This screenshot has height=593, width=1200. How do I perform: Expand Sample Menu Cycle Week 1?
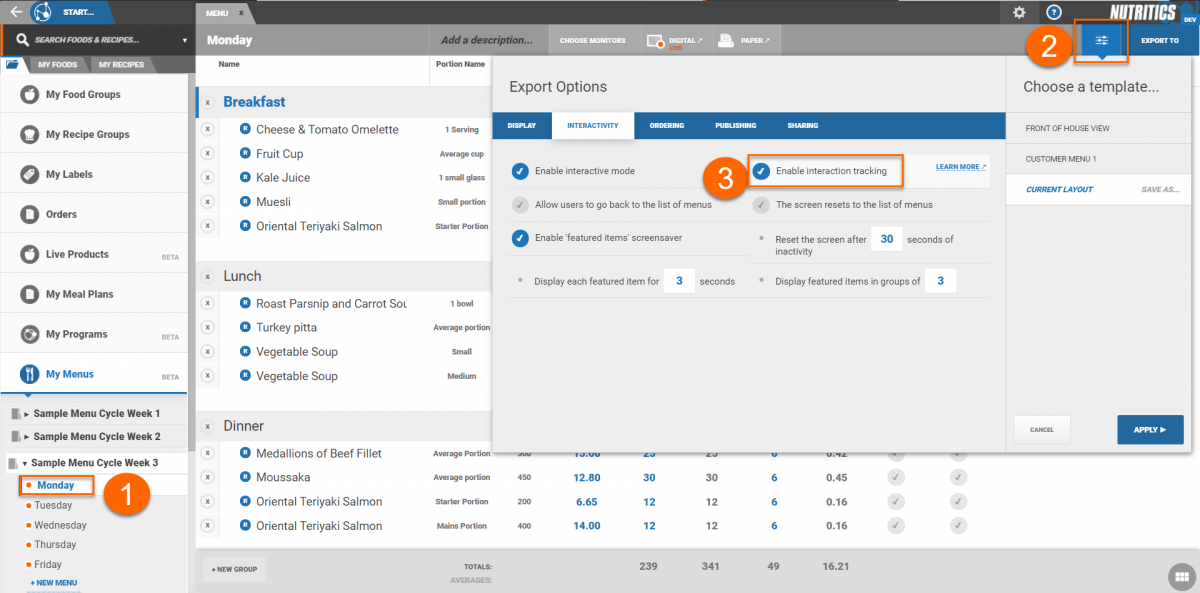(27, 413)
